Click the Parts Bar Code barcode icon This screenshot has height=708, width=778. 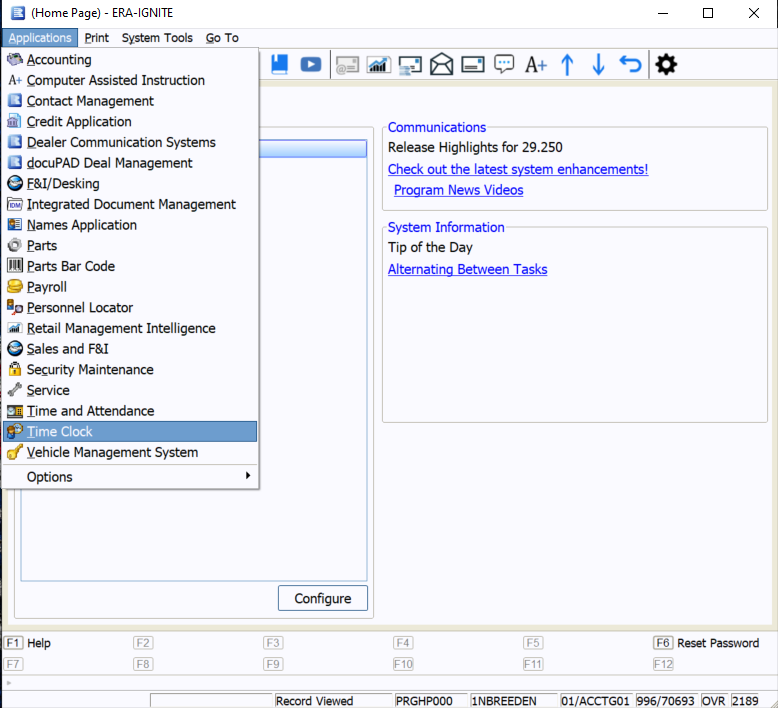(x=15, y=266)
